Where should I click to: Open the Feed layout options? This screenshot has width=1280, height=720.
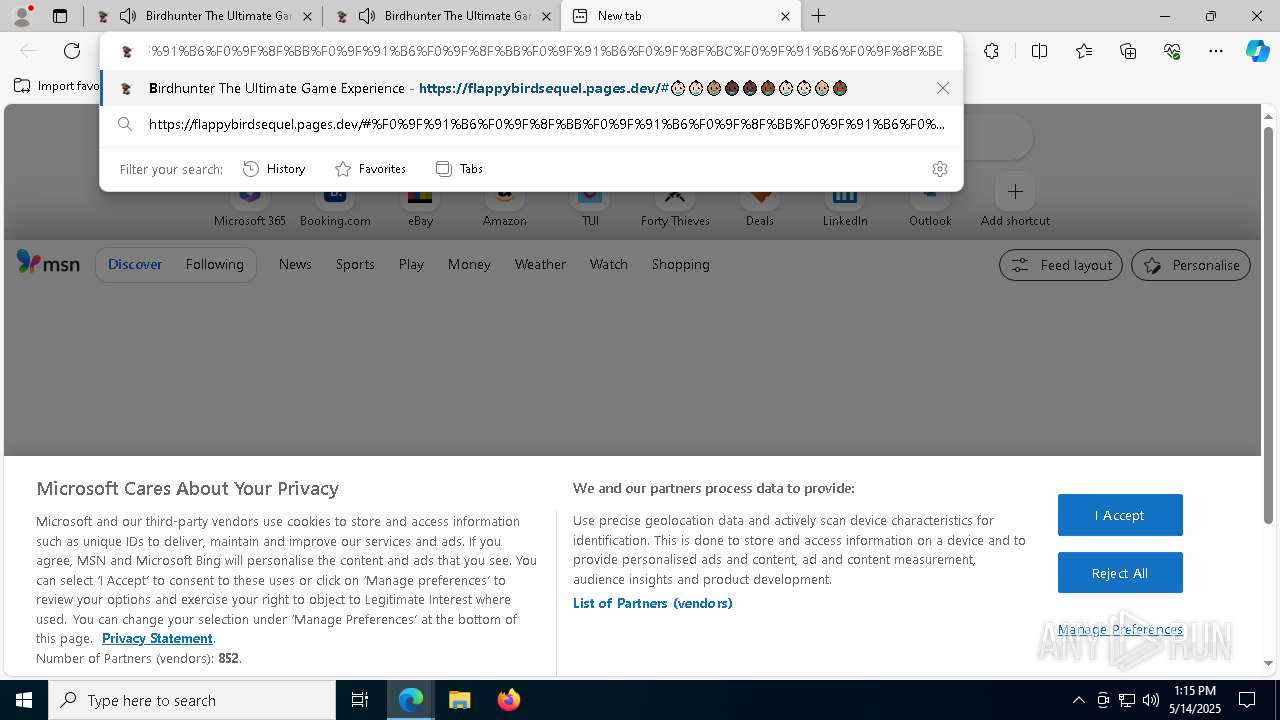pyautogui.click(x=1061, y=265)
